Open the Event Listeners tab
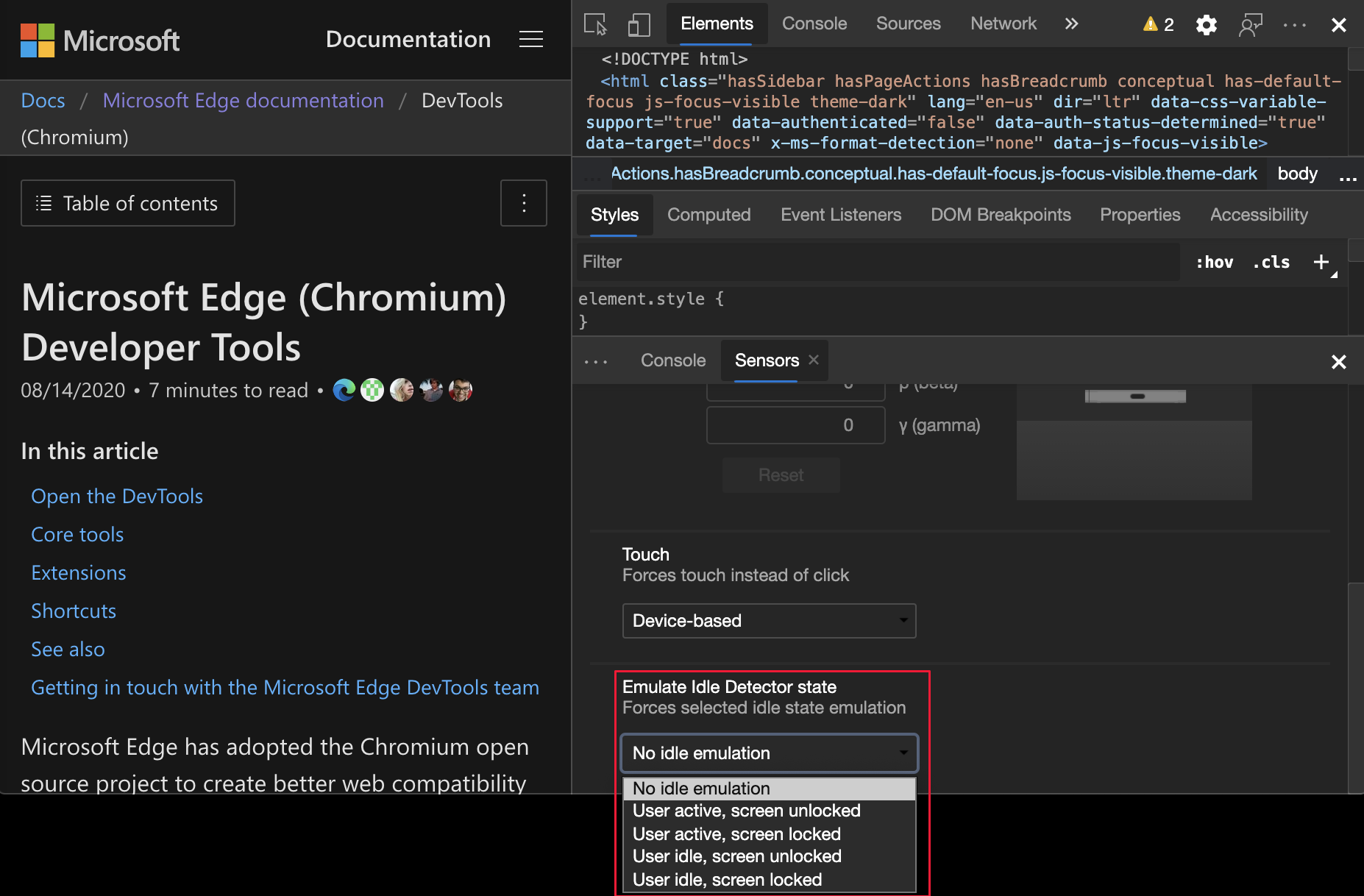 click(841, 215)
